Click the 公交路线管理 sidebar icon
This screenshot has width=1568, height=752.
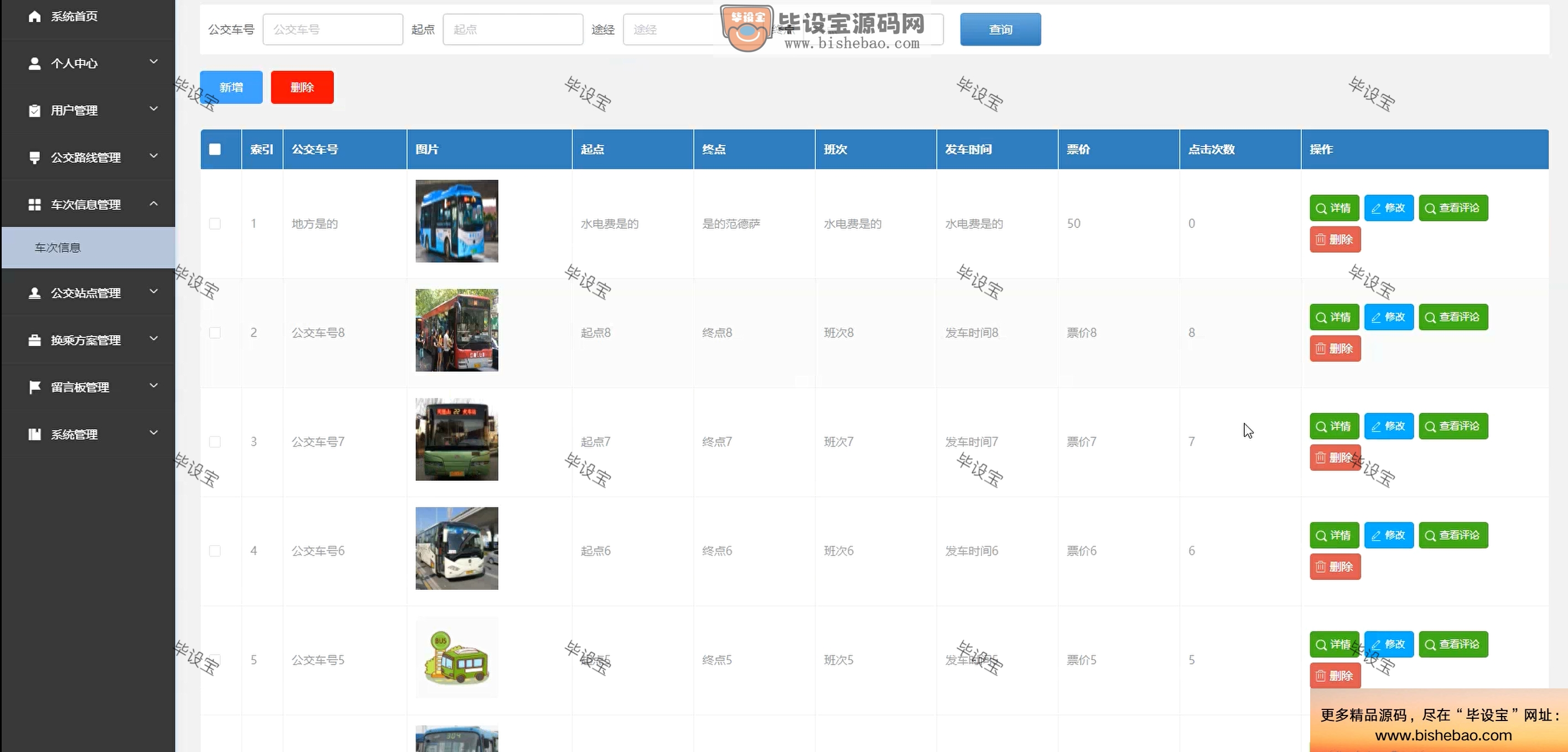(x=35, y=158)
